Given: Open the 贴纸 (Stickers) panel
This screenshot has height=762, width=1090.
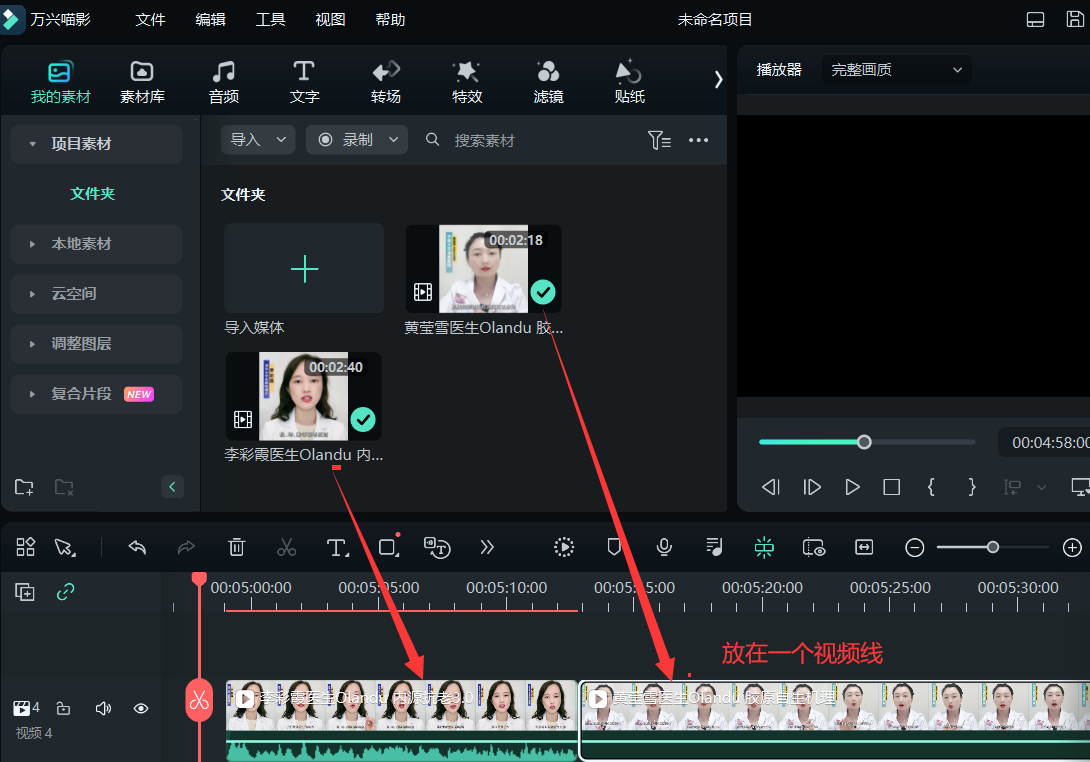Looking at the screenshot, I should [x=629, y=80].
